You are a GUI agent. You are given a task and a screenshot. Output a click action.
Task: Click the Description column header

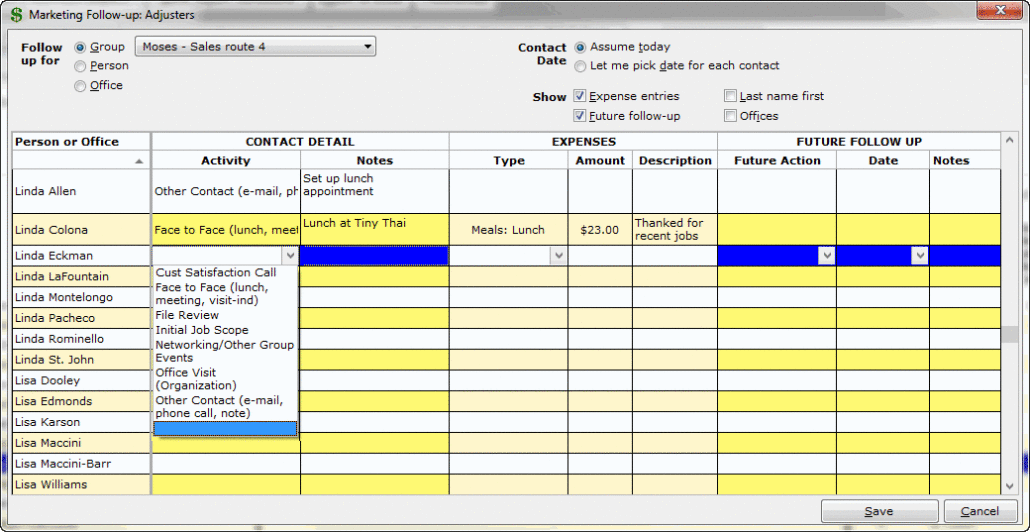click(x=675, y=160)
